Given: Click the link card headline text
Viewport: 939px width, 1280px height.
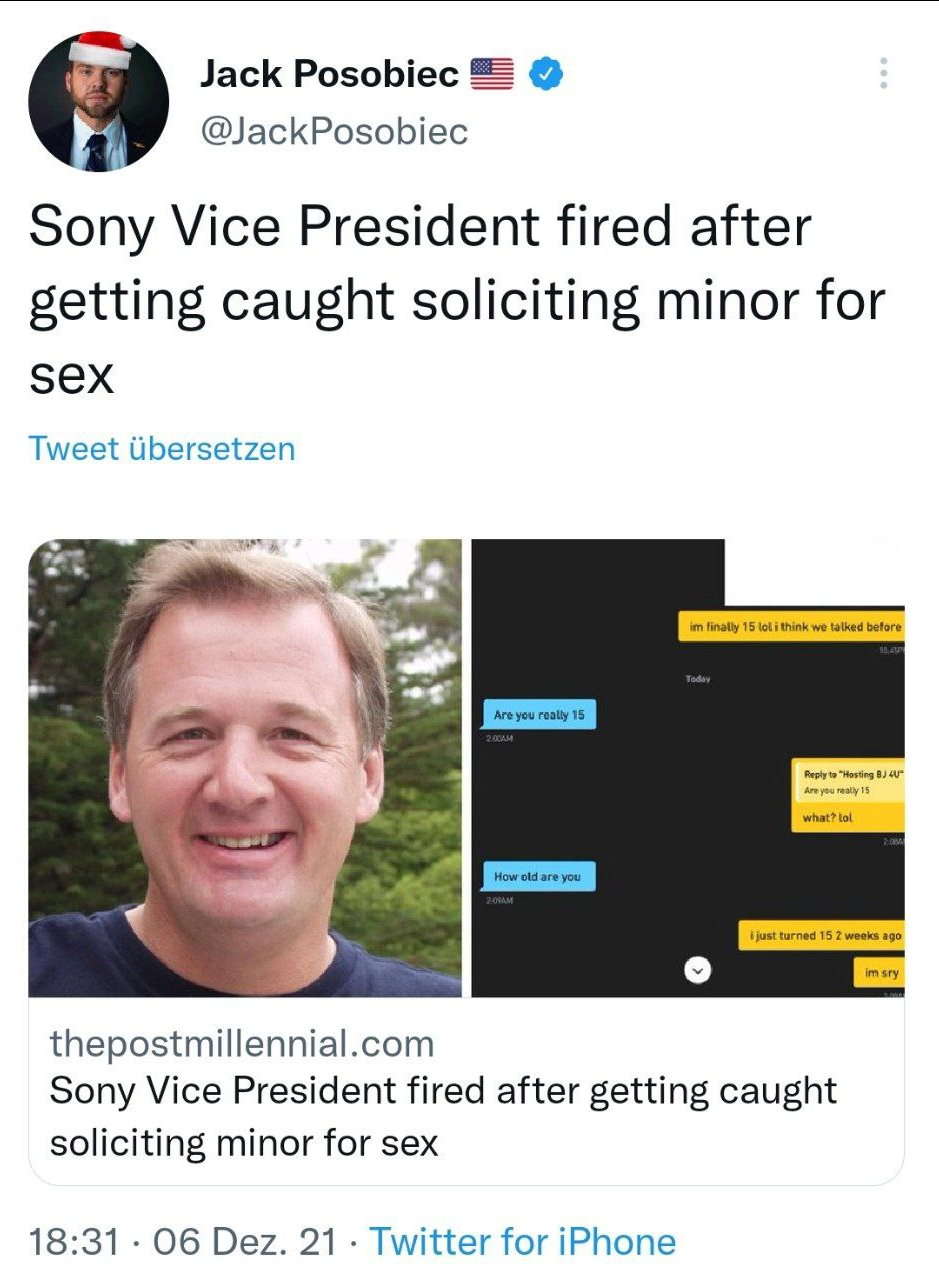Looking at the screenshot, I should tap(443, 1115).
